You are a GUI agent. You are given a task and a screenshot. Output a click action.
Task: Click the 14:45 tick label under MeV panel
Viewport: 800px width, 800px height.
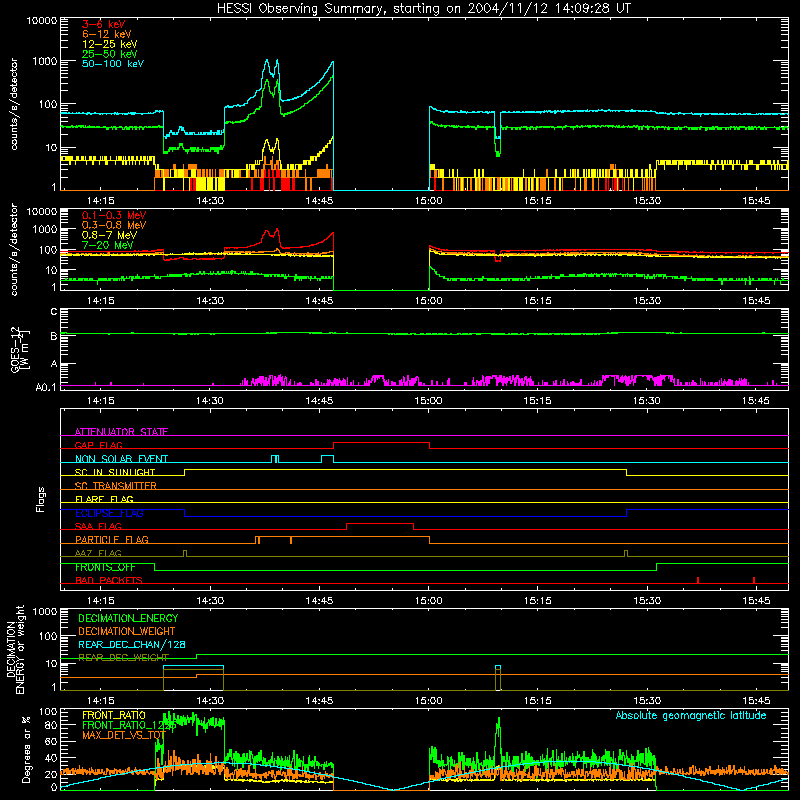point(319,301)
